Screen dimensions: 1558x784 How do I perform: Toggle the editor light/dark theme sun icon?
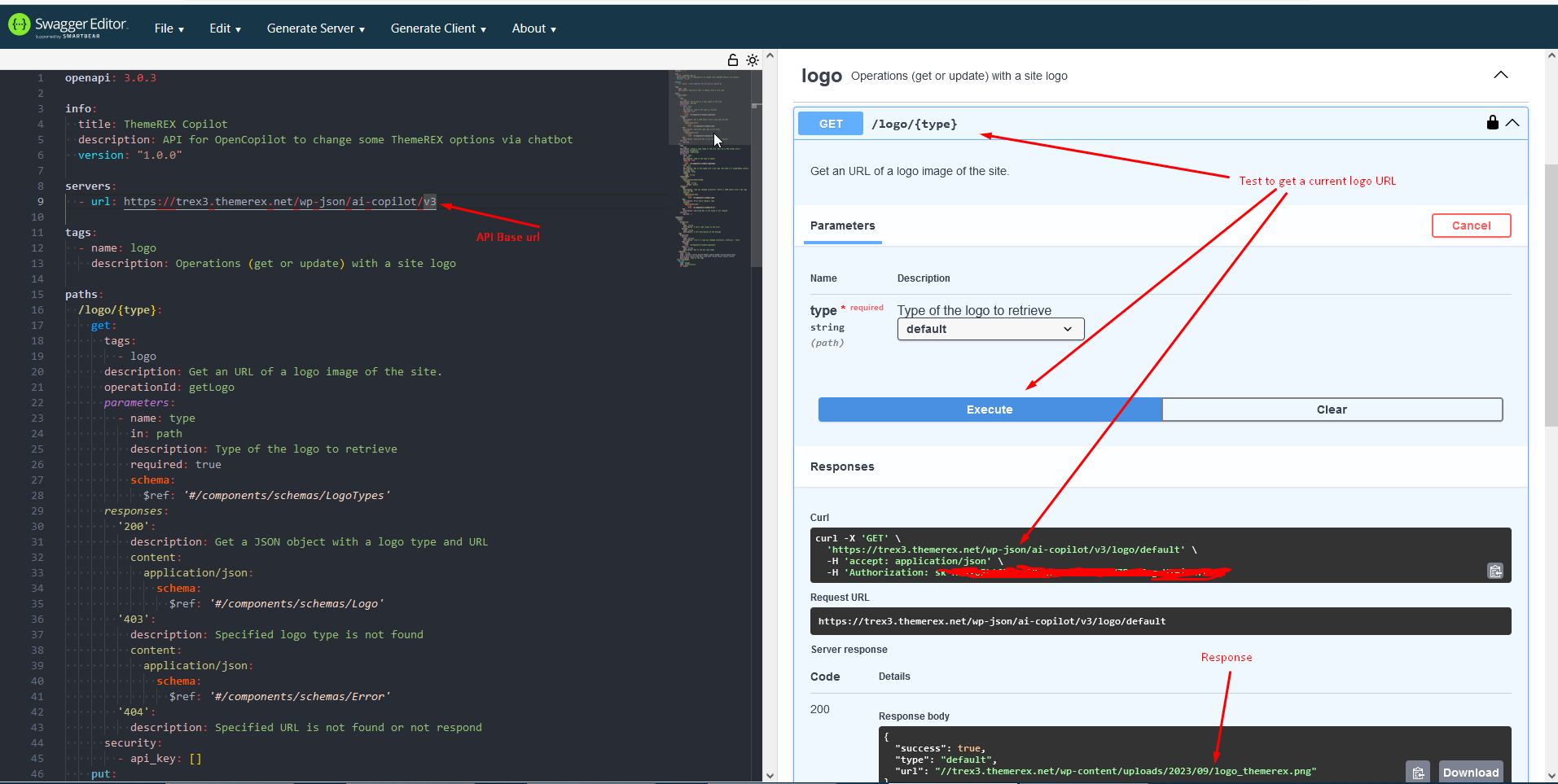click(753, 60)
